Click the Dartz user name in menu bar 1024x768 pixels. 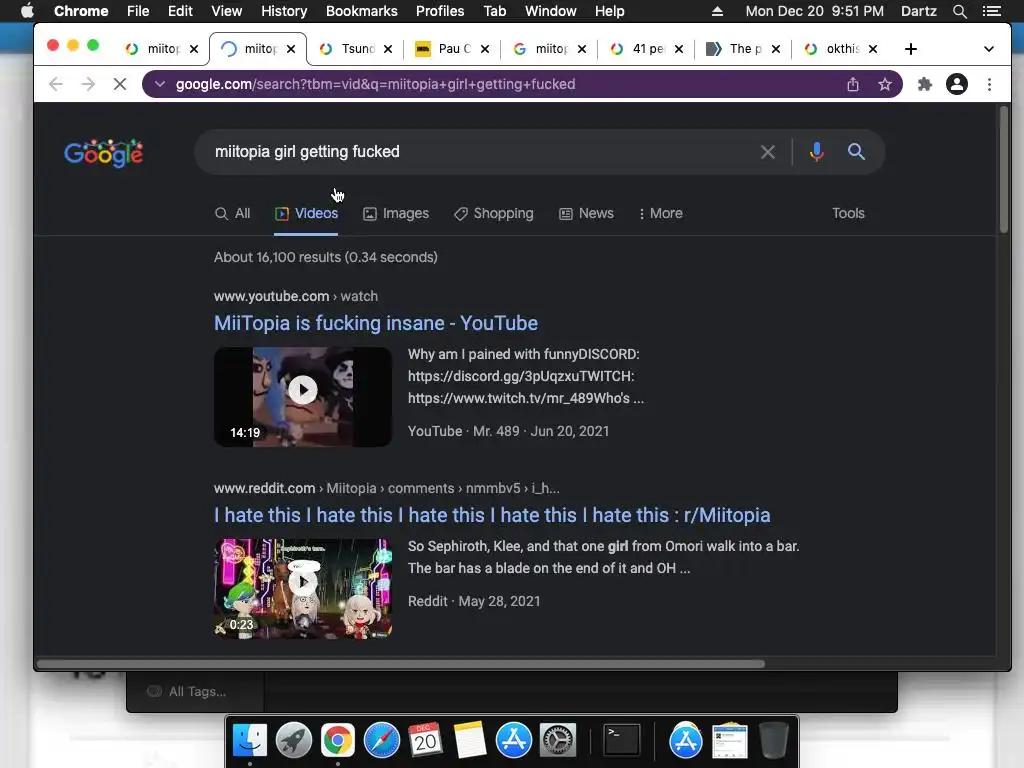(x=918, y=11)
